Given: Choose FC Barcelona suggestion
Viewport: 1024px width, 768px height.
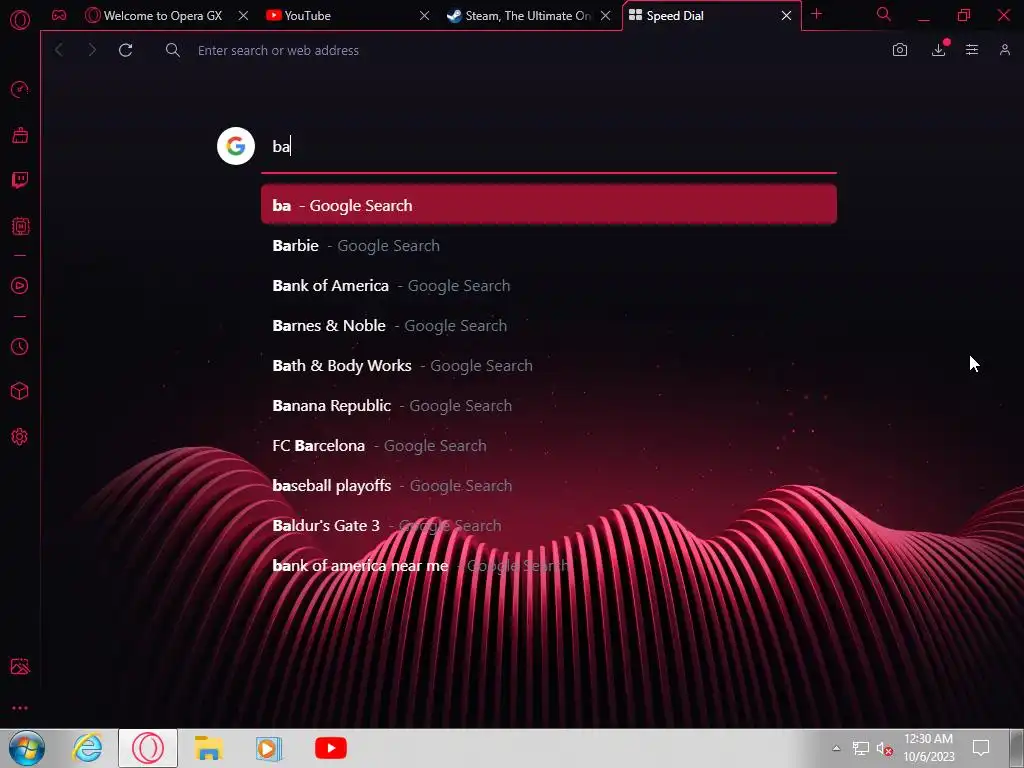Looking at the screenshot, I should coord(549,445).
